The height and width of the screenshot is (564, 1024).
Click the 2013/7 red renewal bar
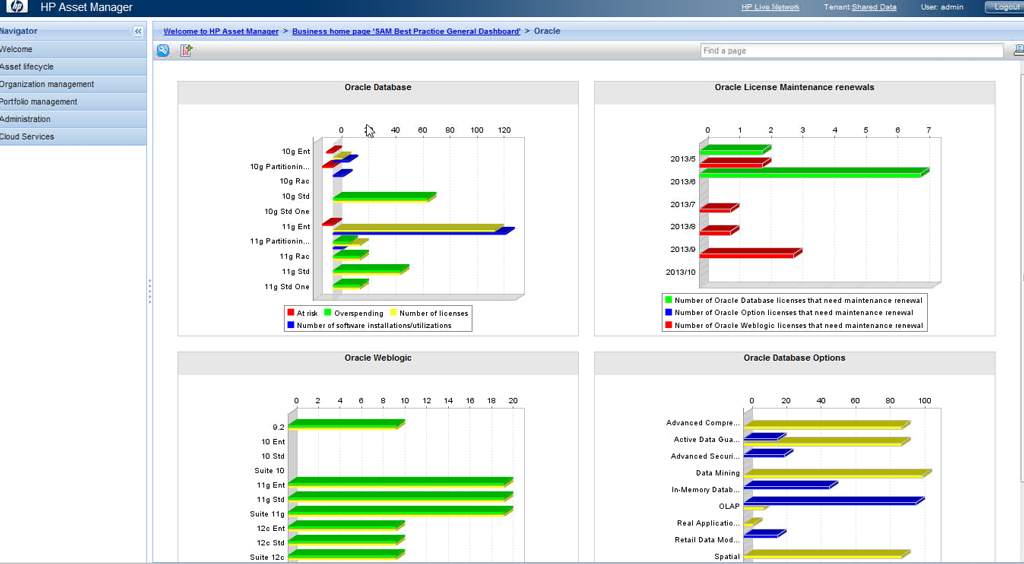pyautogui.click(x=719, y=208)
